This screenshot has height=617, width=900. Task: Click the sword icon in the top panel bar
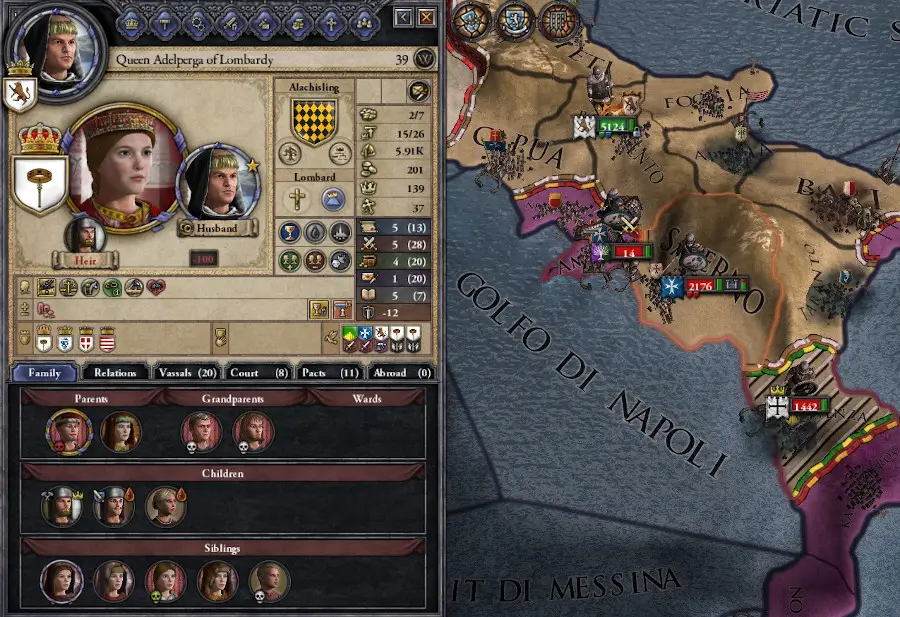231,24
